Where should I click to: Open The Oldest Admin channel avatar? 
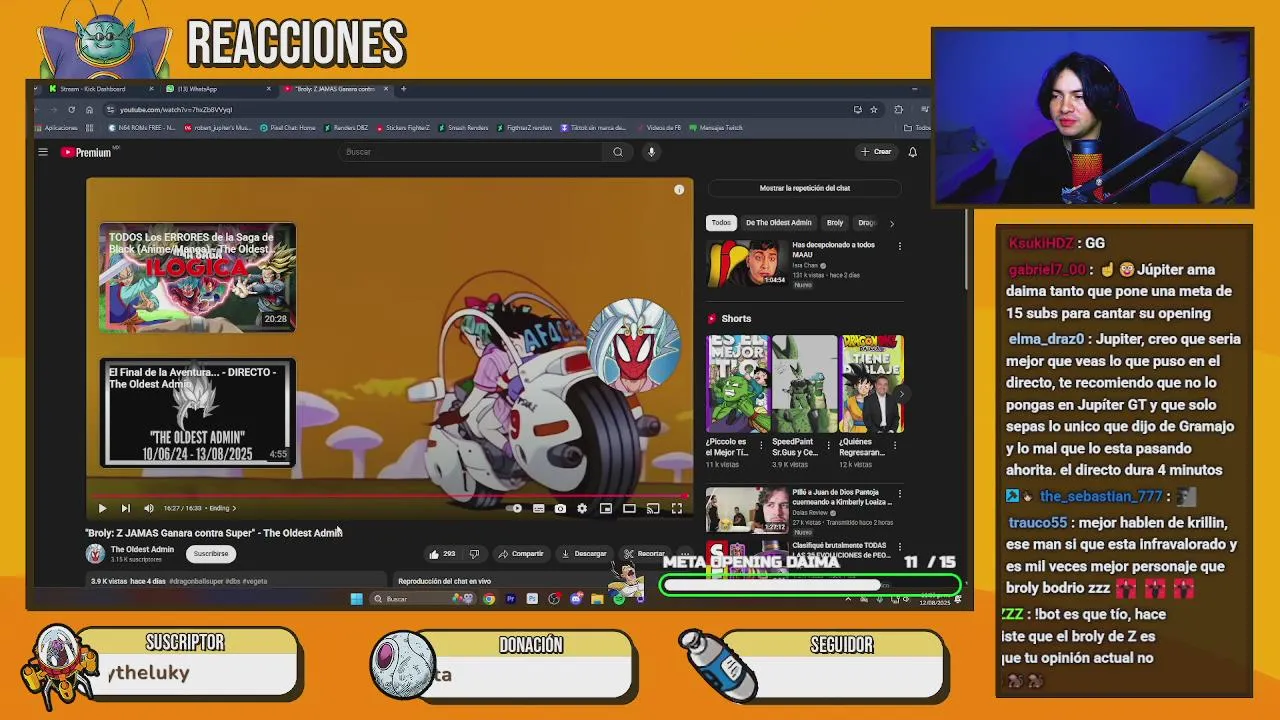[x=95, y=553]
